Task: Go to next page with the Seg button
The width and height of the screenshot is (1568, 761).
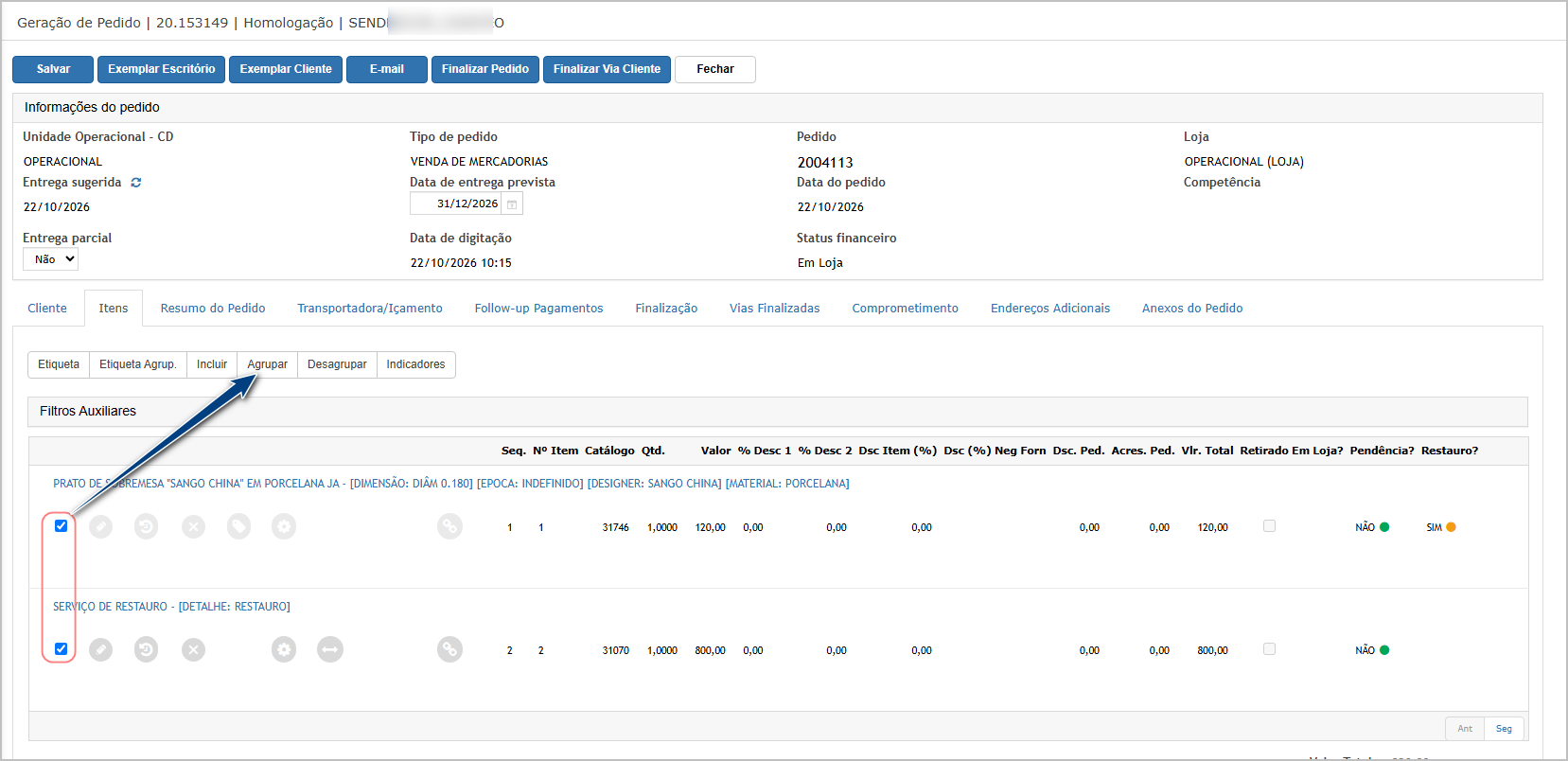Action: point(1504,729)
